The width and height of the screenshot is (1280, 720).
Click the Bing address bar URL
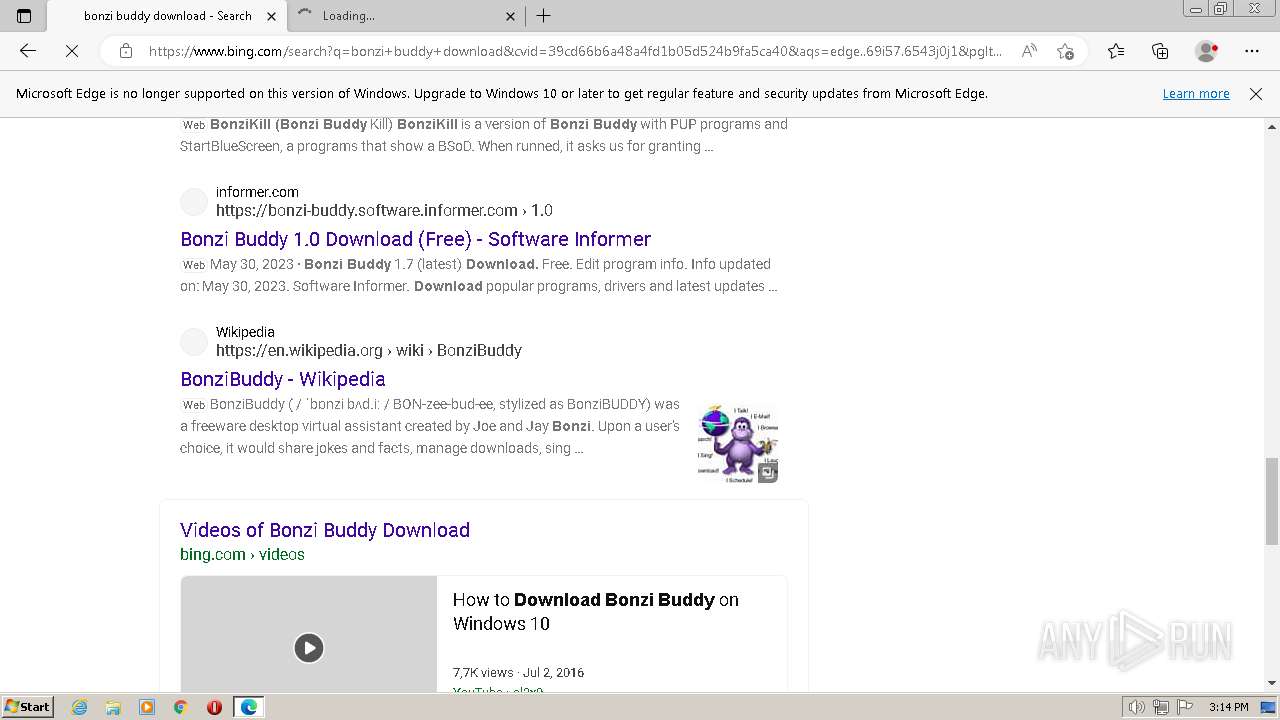[575, 51]
